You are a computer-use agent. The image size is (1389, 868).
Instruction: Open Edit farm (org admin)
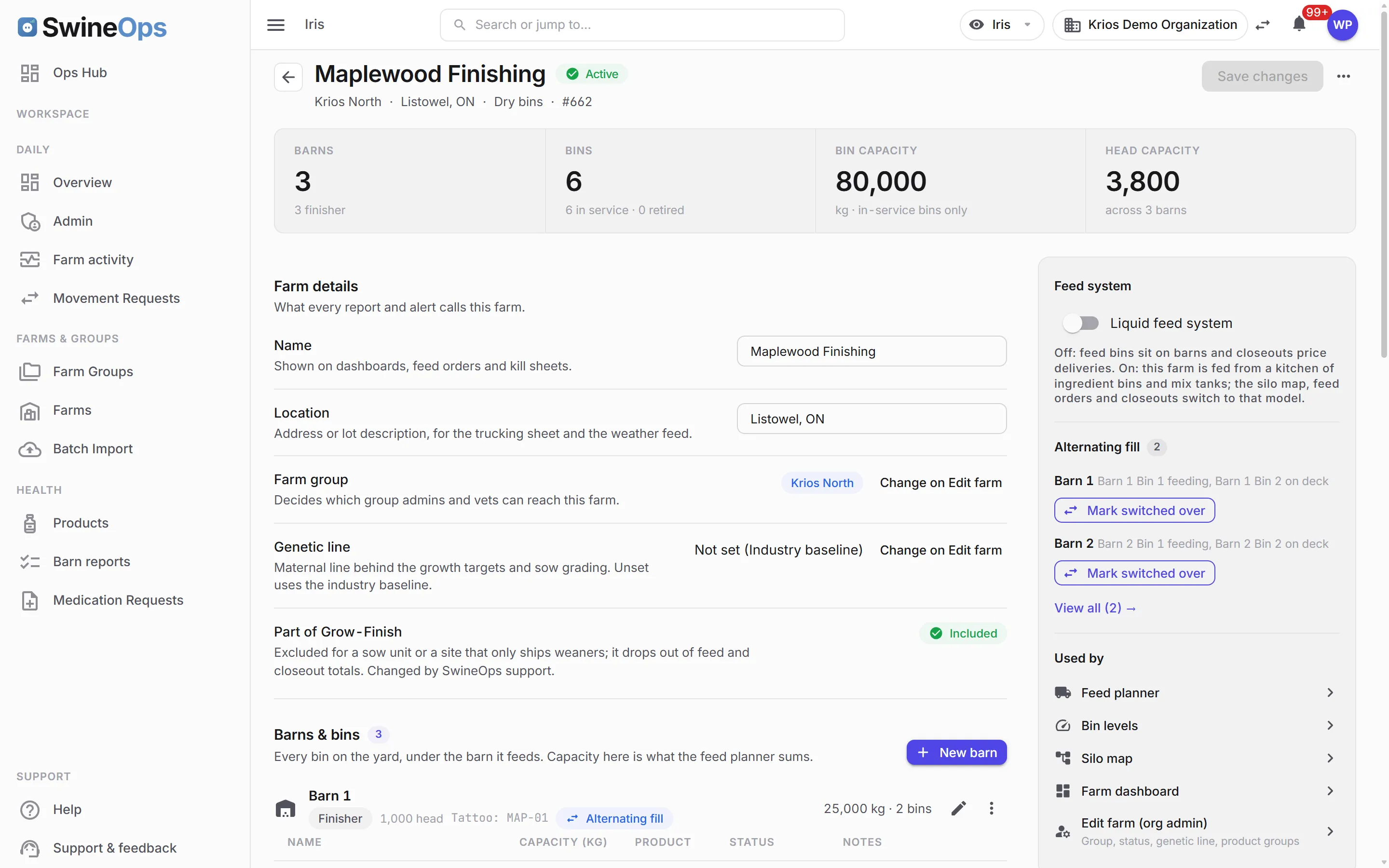[x=1196, y=831]
